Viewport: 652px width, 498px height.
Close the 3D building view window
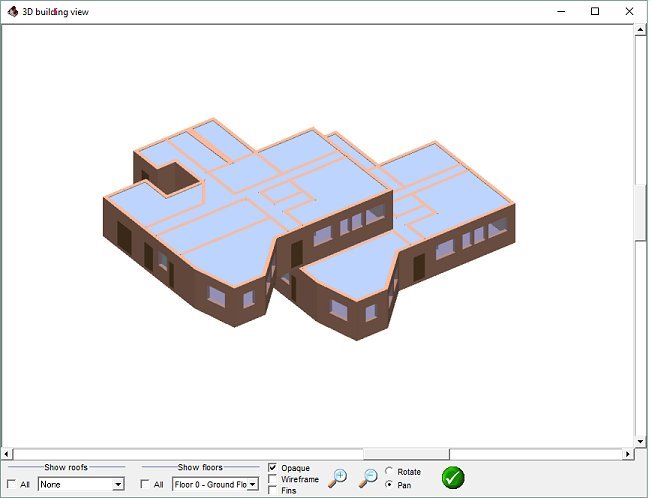(630, 12)
